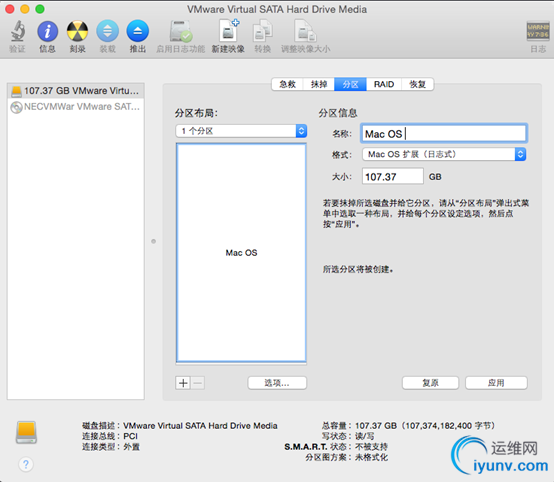Click the partition name field containing Mac OS
Screen dimensions: 554x482
(444, 134)
